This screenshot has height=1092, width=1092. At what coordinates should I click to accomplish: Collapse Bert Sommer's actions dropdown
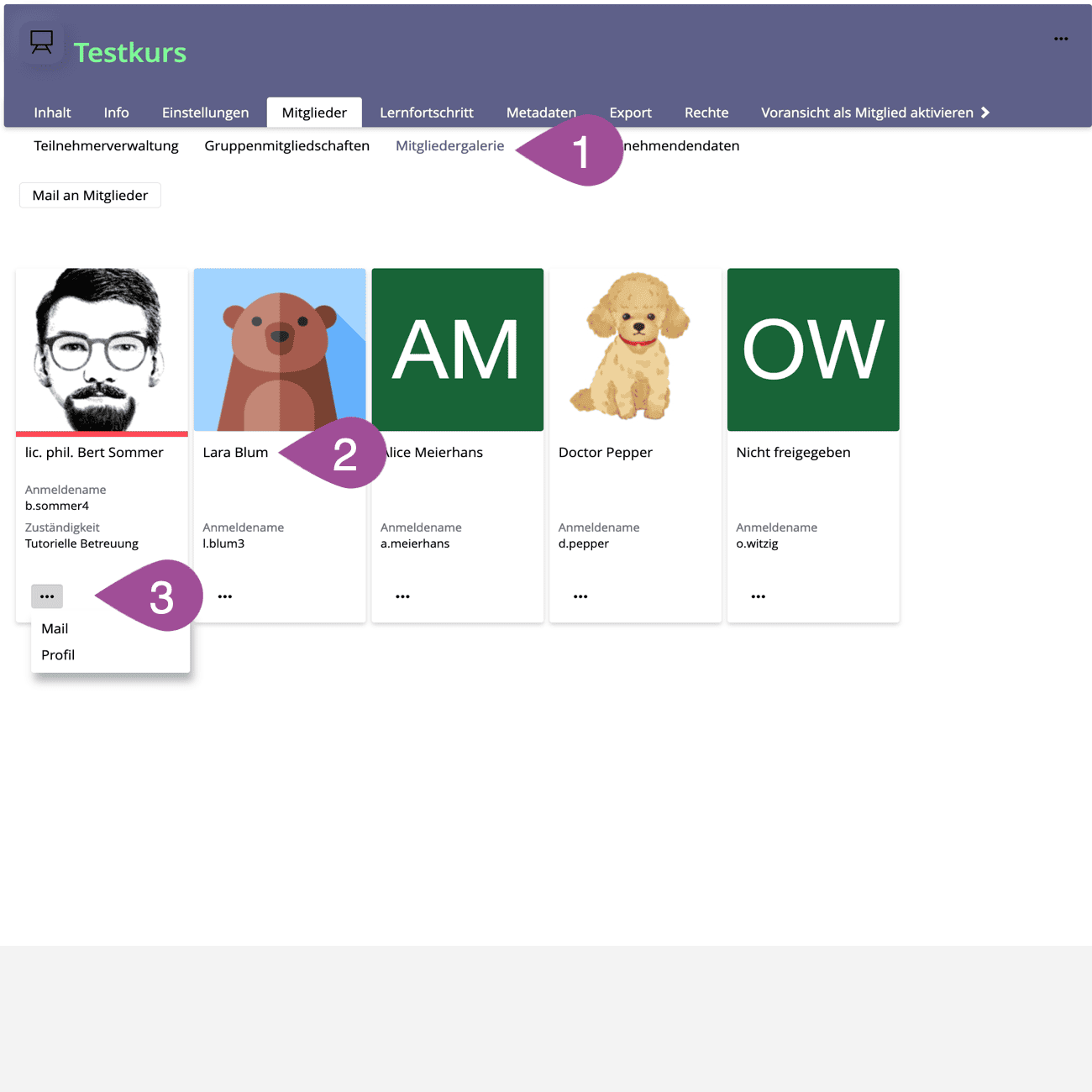click(x=47, y=596)
